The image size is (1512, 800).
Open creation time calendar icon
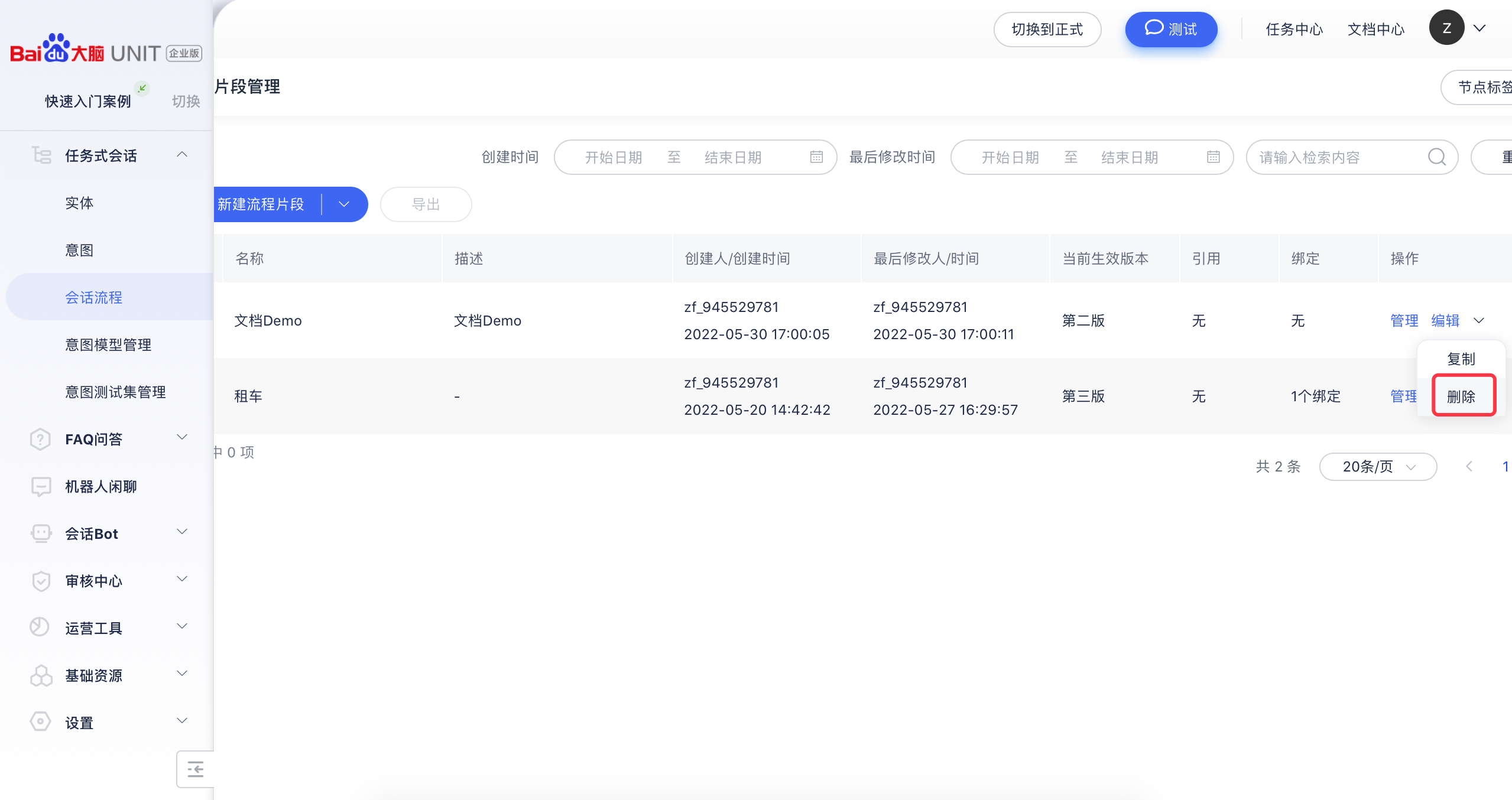pos(816,157)
